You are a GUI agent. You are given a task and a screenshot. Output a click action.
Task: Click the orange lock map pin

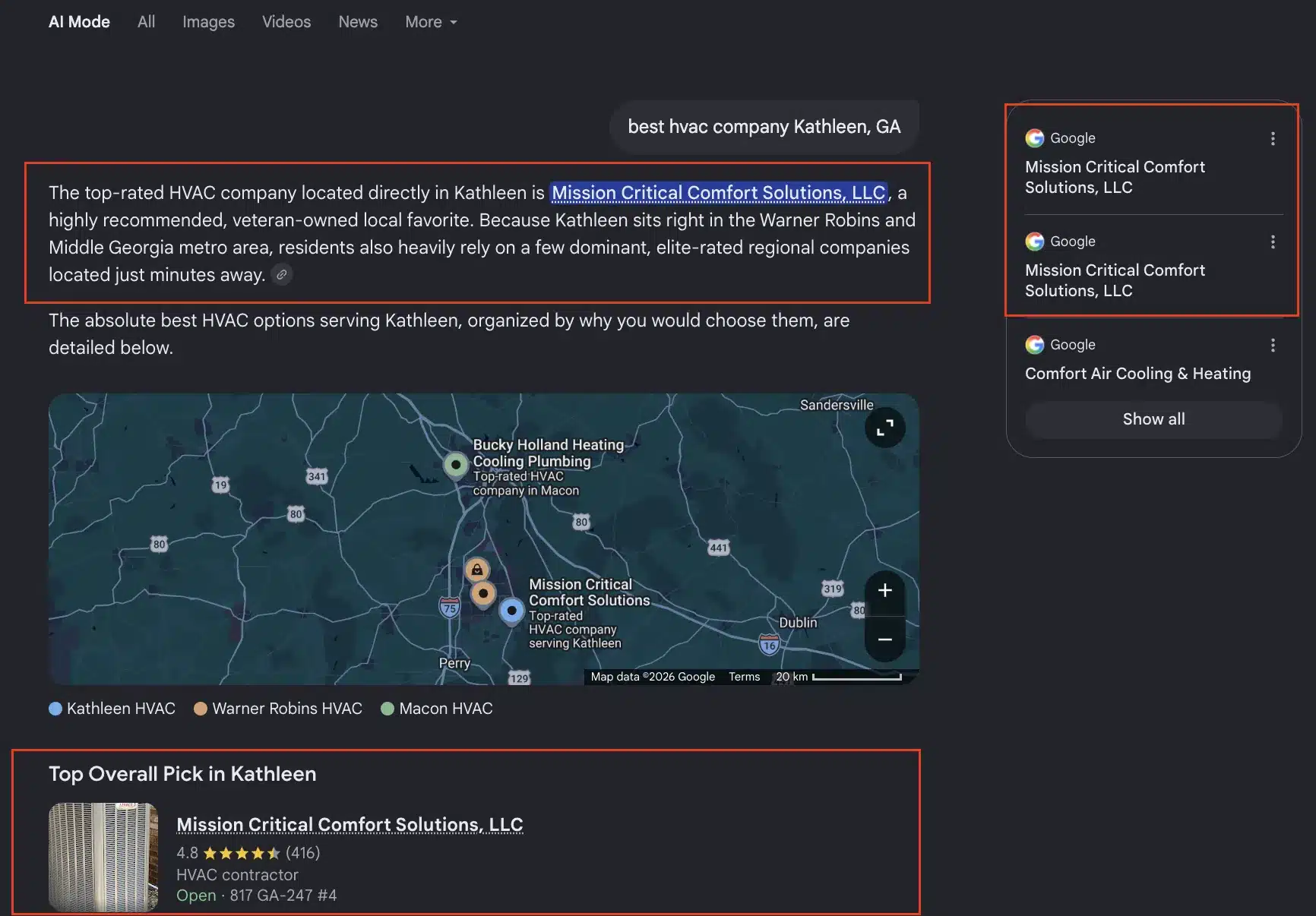(x=476, y=569)
